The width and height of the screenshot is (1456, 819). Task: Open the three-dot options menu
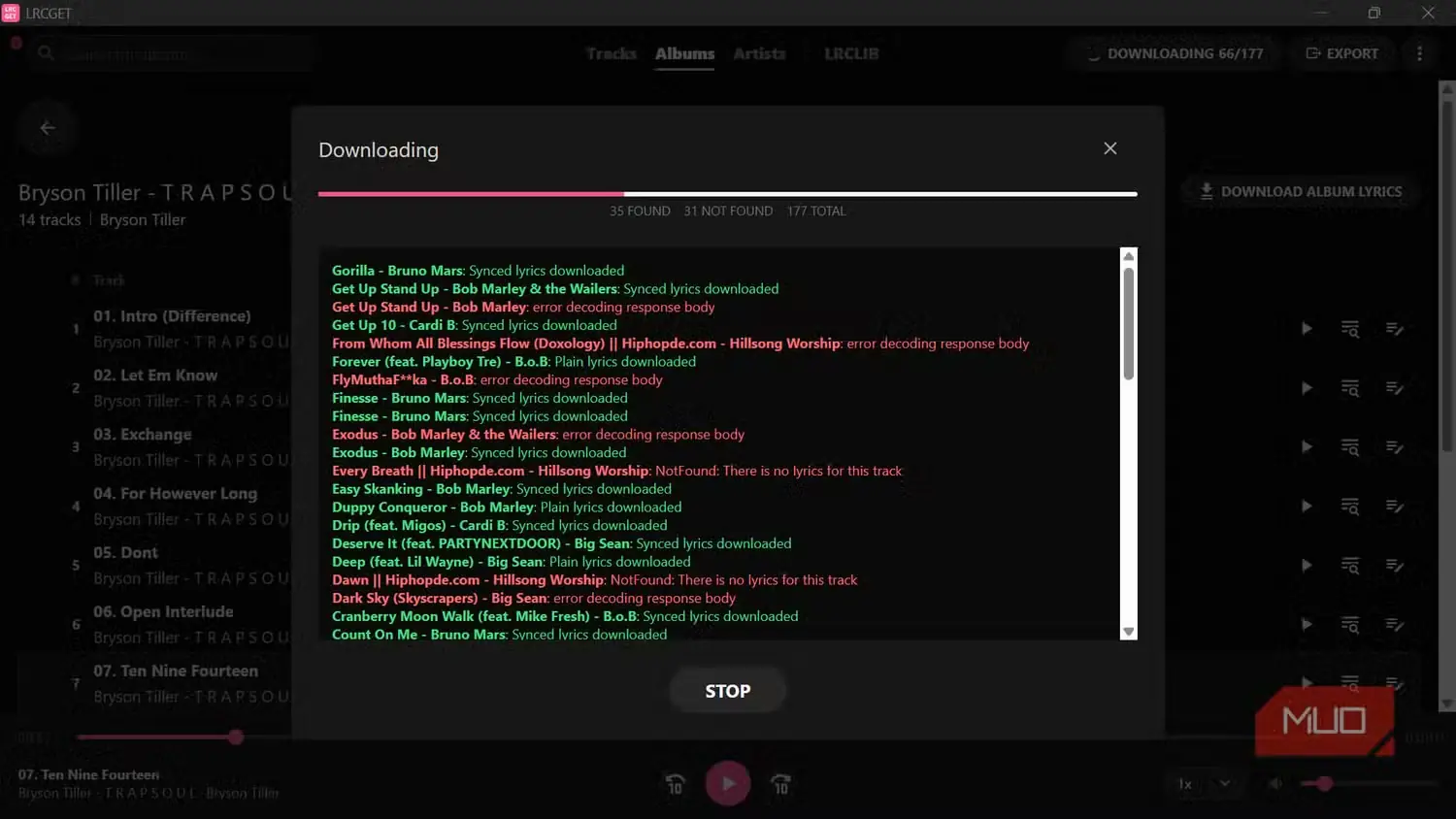point(1419,53)
